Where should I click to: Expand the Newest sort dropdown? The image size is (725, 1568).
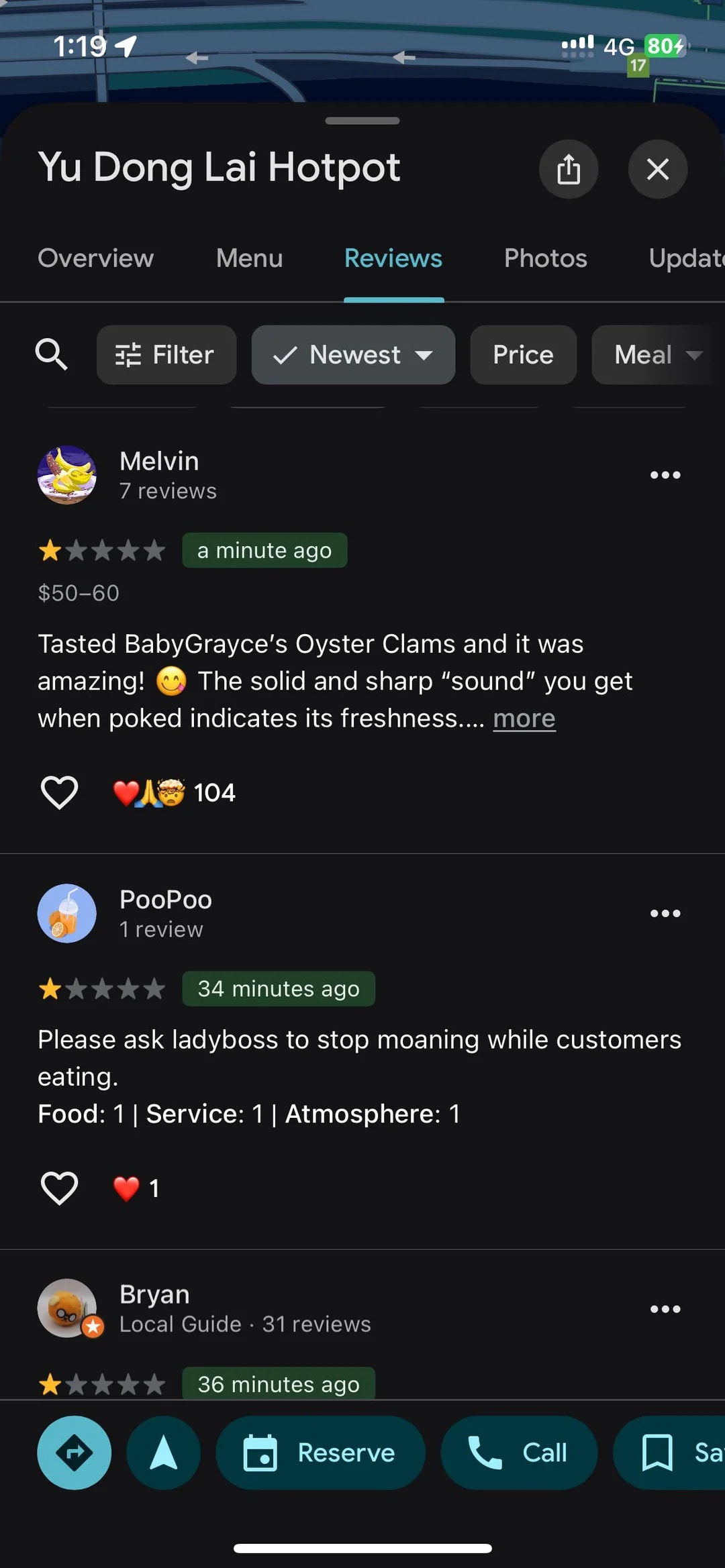click(353, 354)
